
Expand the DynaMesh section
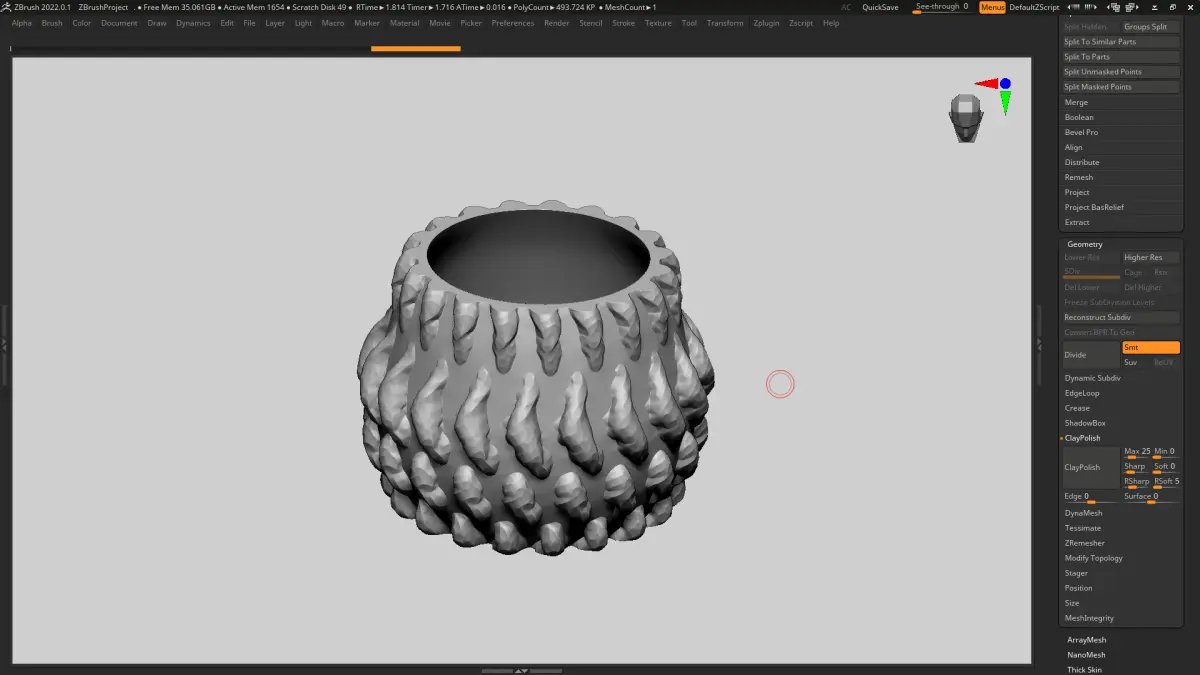coord(1083,513)
